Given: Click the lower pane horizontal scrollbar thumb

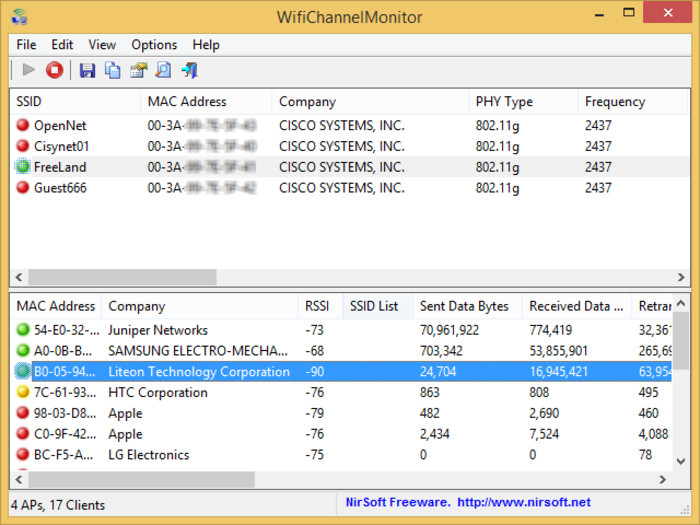Looking at the screenshot, I should click(142, 479).
